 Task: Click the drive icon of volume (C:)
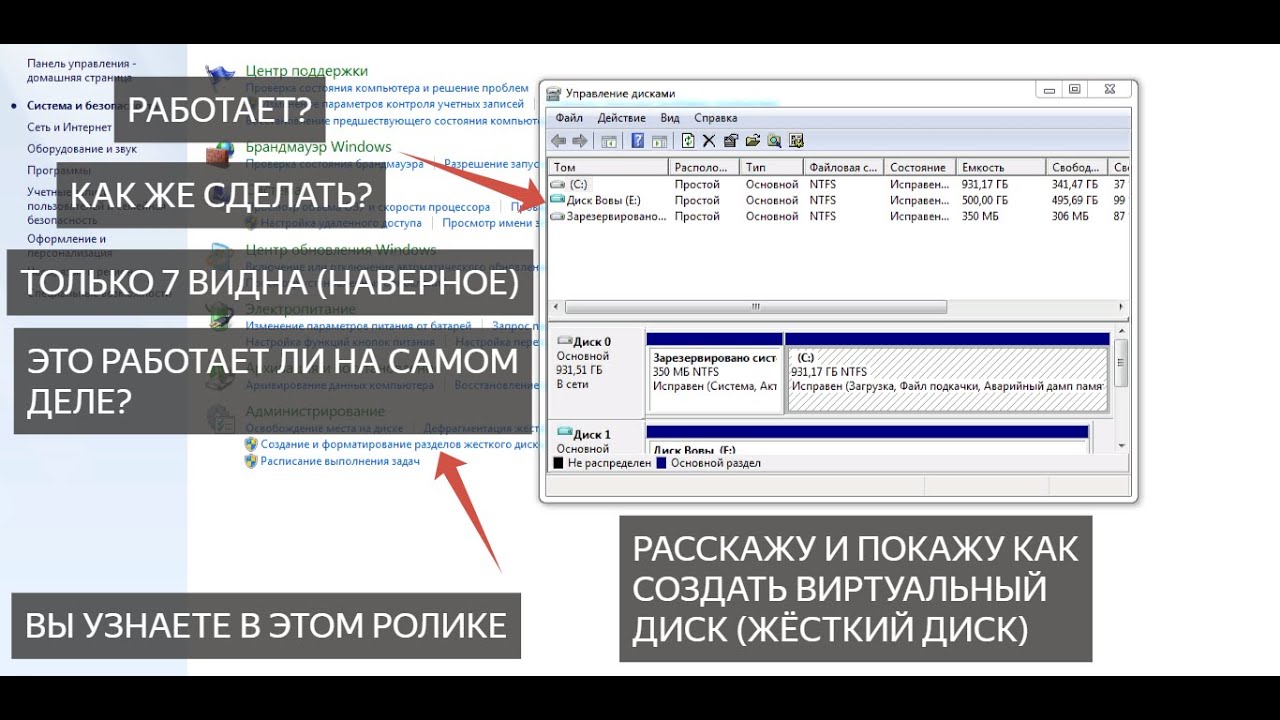(557, 185)
